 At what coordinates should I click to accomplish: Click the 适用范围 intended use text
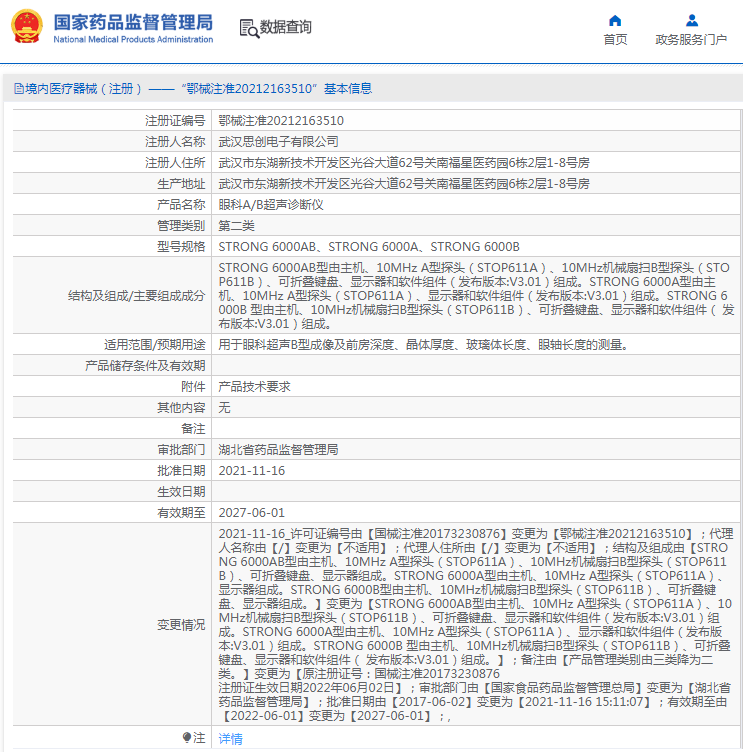coord(423,344)
